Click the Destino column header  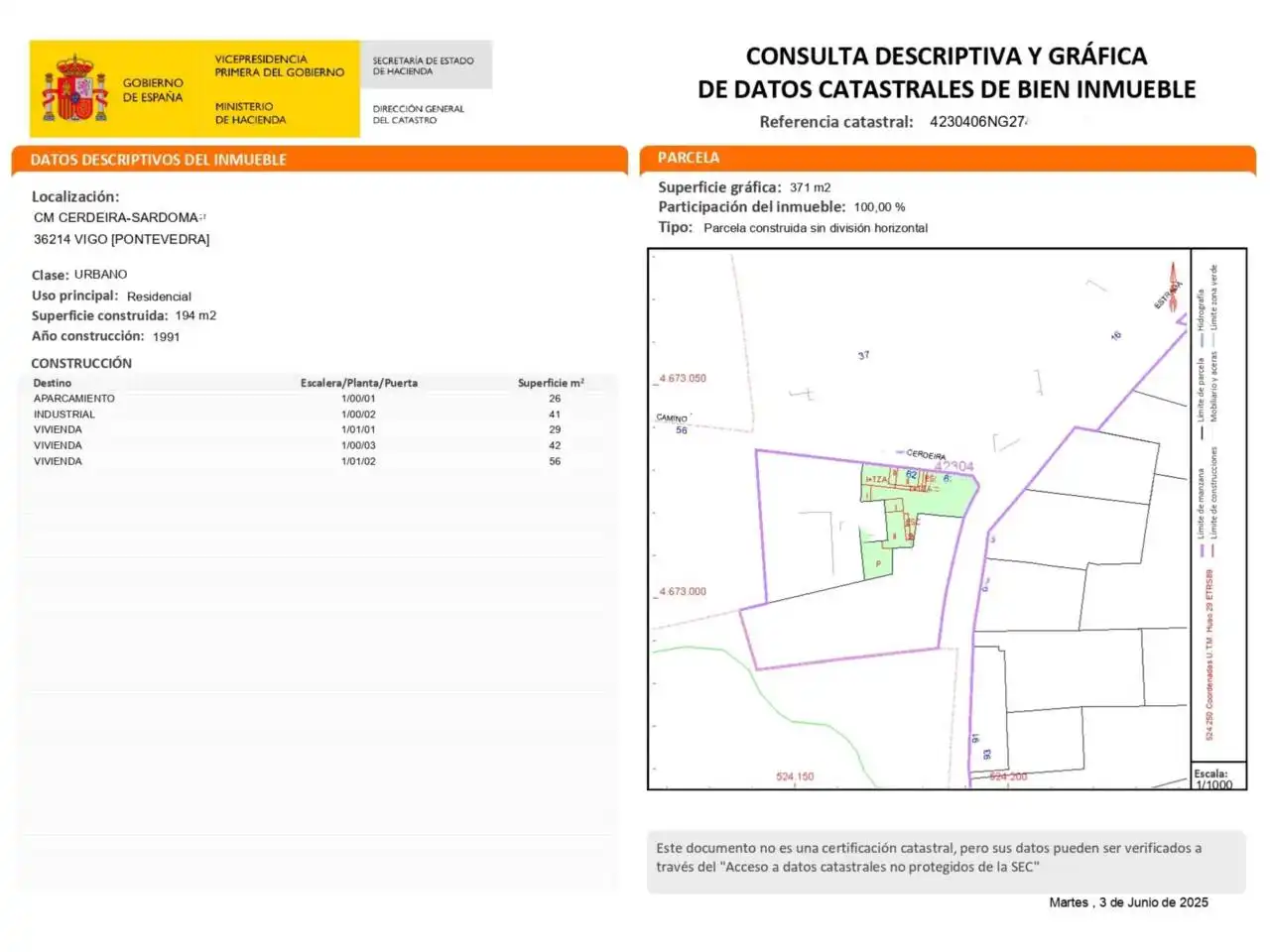(53, 383)
